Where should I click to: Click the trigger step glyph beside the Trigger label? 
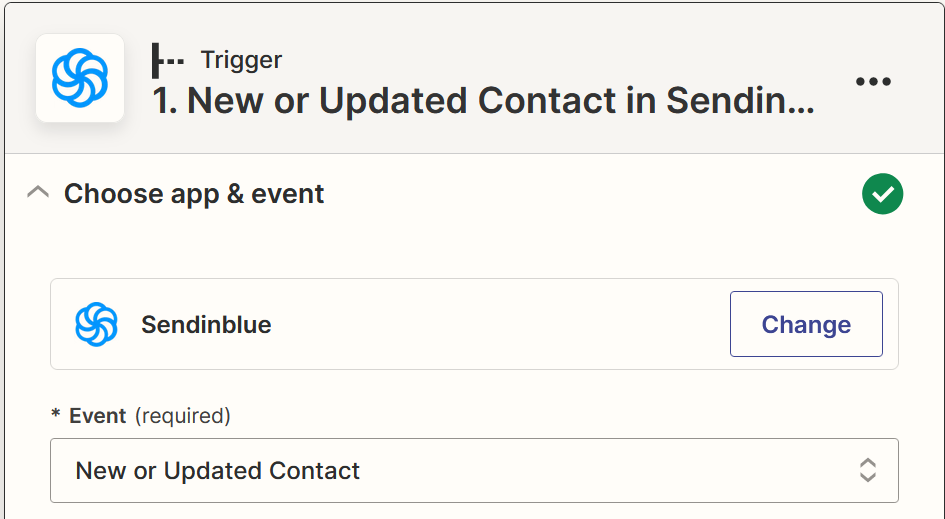168,60
